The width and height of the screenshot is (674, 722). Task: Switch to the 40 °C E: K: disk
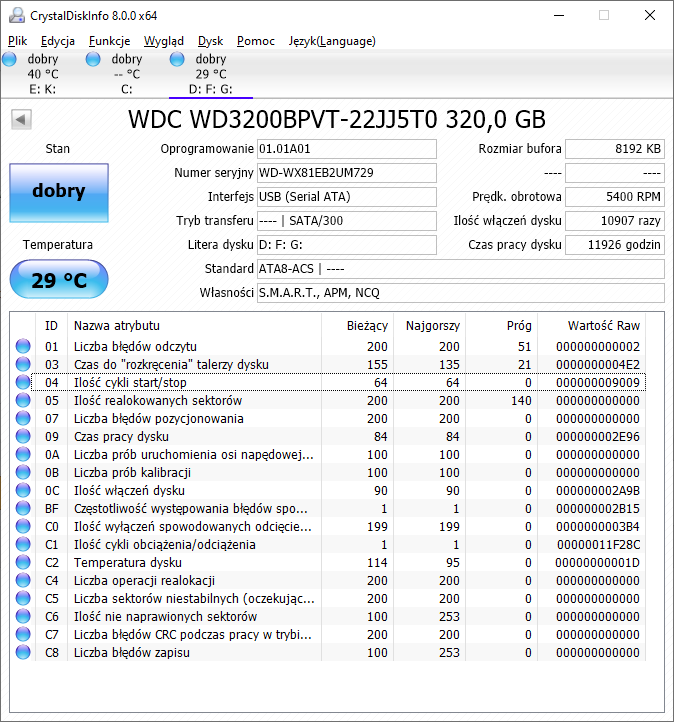click(x=42, y=74)
